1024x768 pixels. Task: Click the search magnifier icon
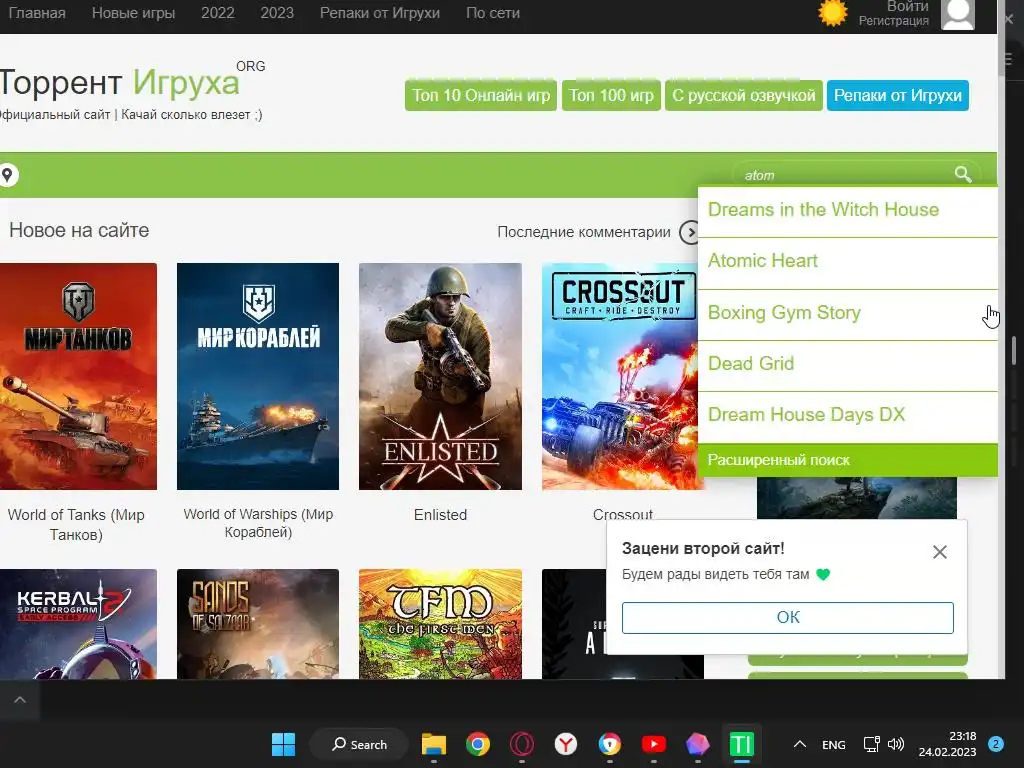coord(963,174)
